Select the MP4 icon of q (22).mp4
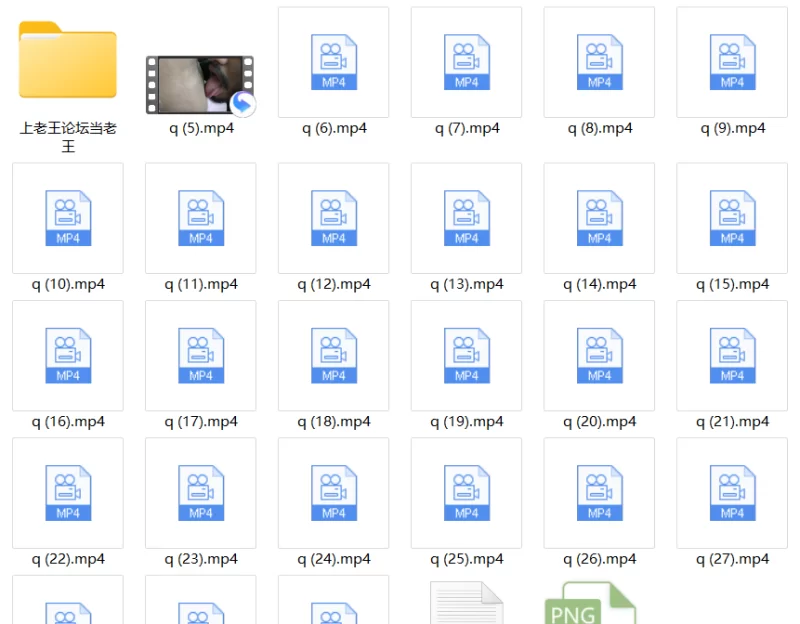This screenshot has width=800, height=624. pos(68,492)
